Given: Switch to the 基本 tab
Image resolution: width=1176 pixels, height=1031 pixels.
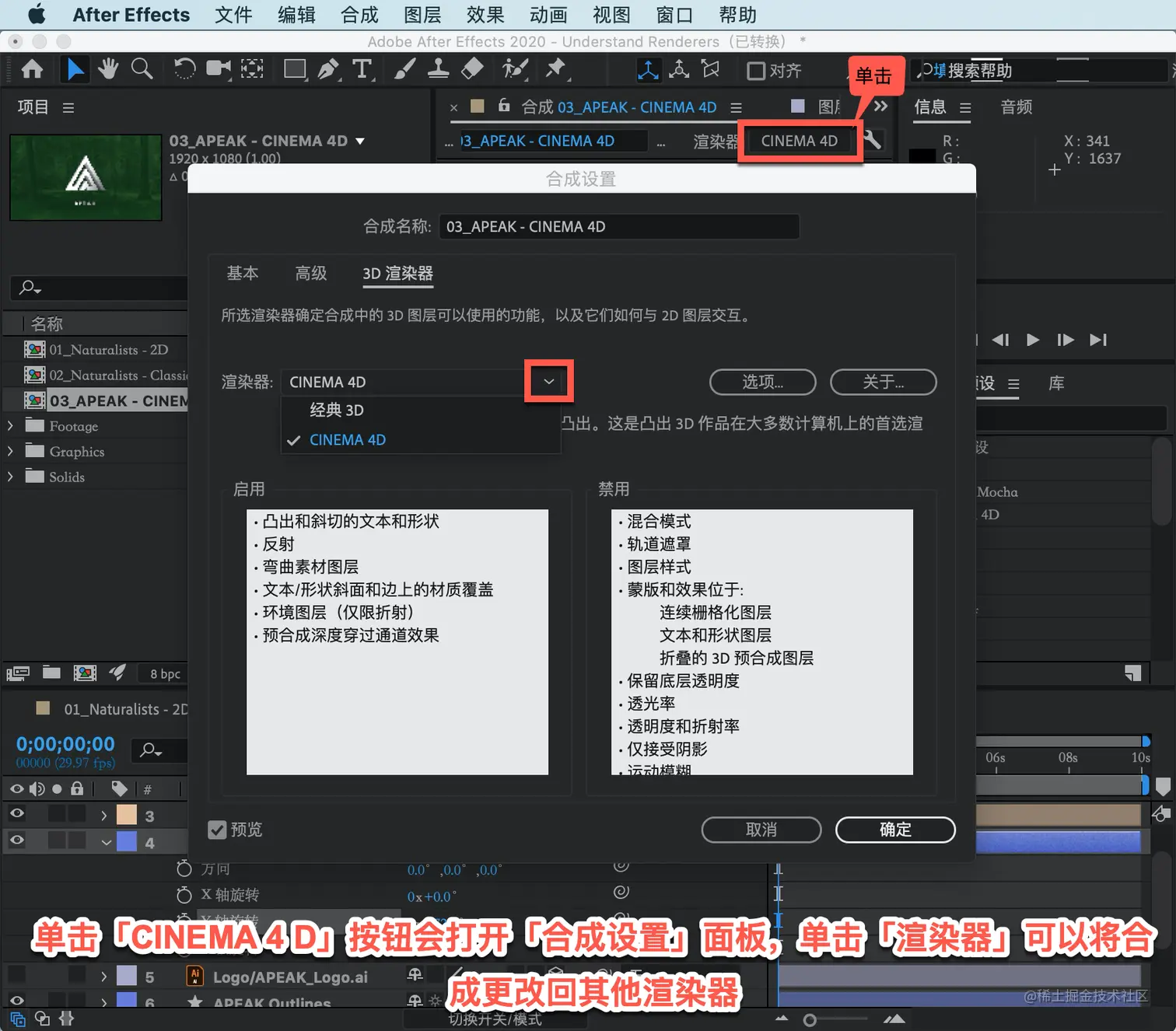Looking at the screenshot, I should point(242,273).
